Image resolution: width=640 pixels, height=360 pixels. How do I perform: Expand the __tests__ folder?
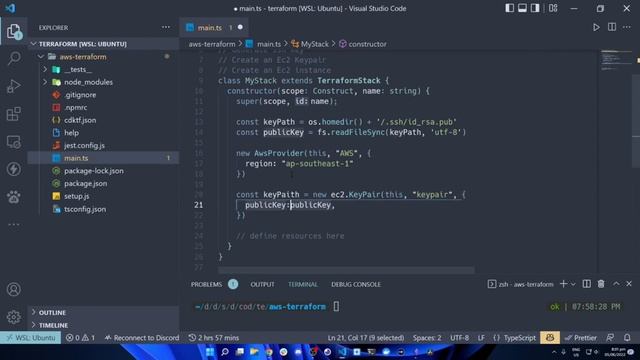(x=104, y=69)
